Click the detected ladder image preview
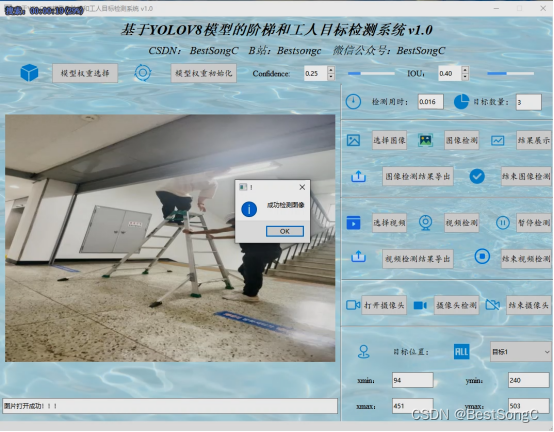 click(170, 238)
